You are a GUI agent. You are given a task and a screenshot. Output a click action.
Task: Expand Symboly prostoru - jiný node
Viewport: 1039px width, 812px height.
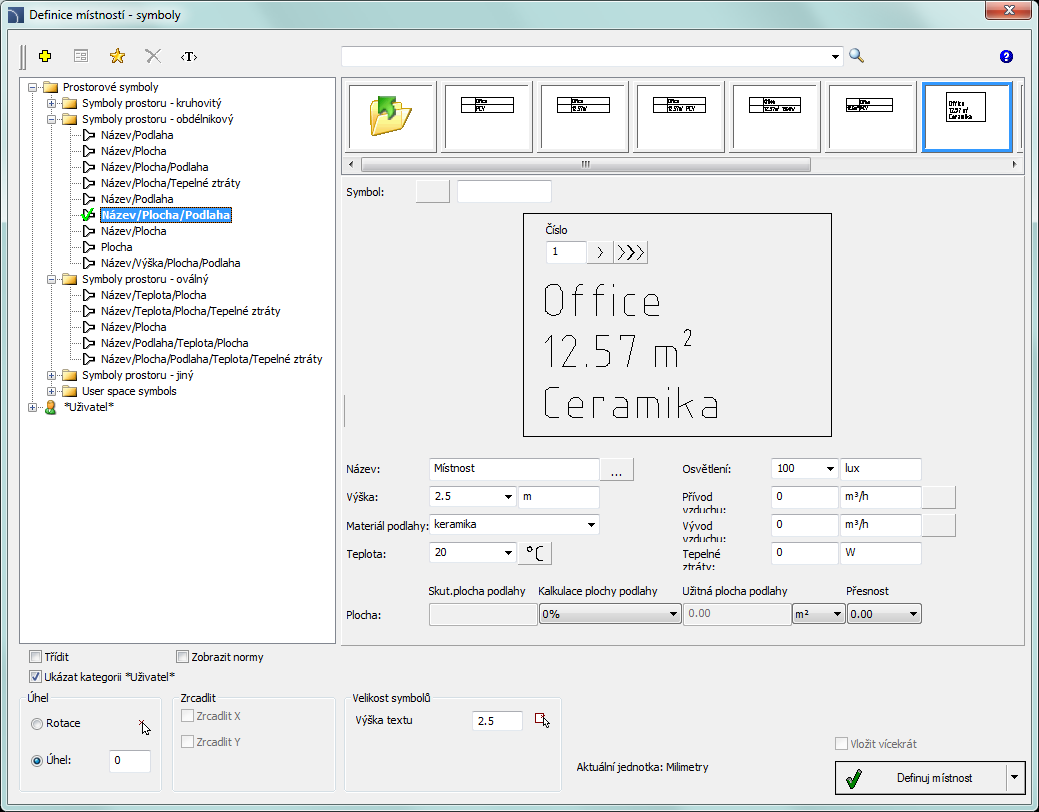[51, 375]
